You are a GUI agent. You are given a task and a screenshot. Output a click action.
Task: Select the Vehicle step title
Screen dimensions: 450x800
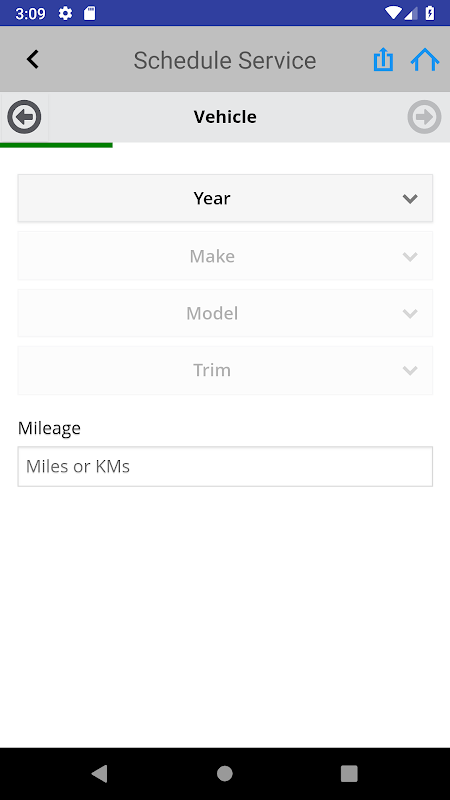click(x=225, y=117)
